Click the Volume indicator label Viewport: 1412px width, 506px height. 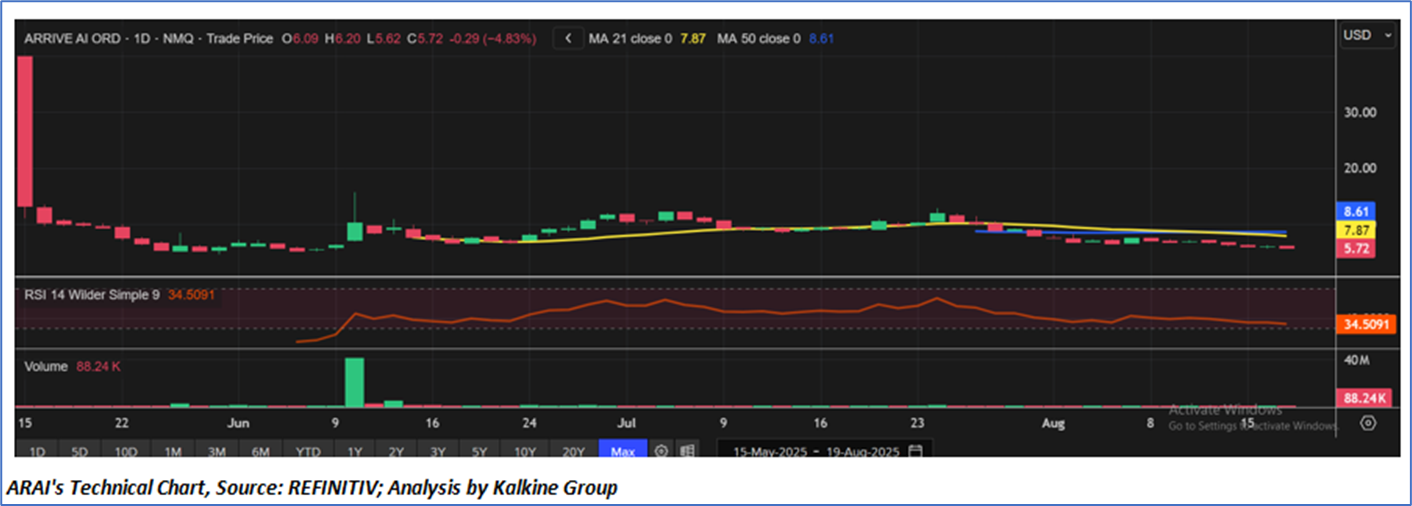(46, 367)
